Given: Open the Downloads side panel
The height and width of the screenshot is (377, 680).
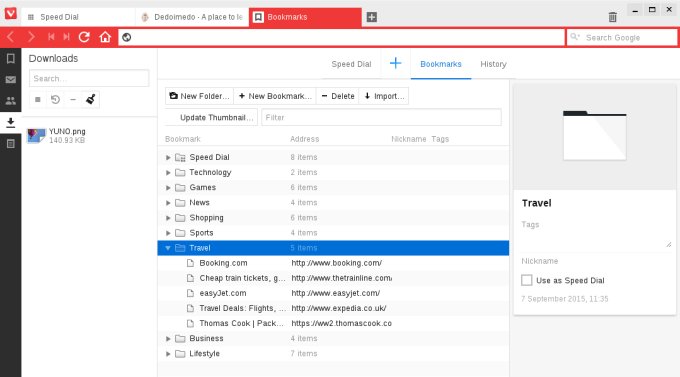Looking at the screenshot, I should coord(10,122).
